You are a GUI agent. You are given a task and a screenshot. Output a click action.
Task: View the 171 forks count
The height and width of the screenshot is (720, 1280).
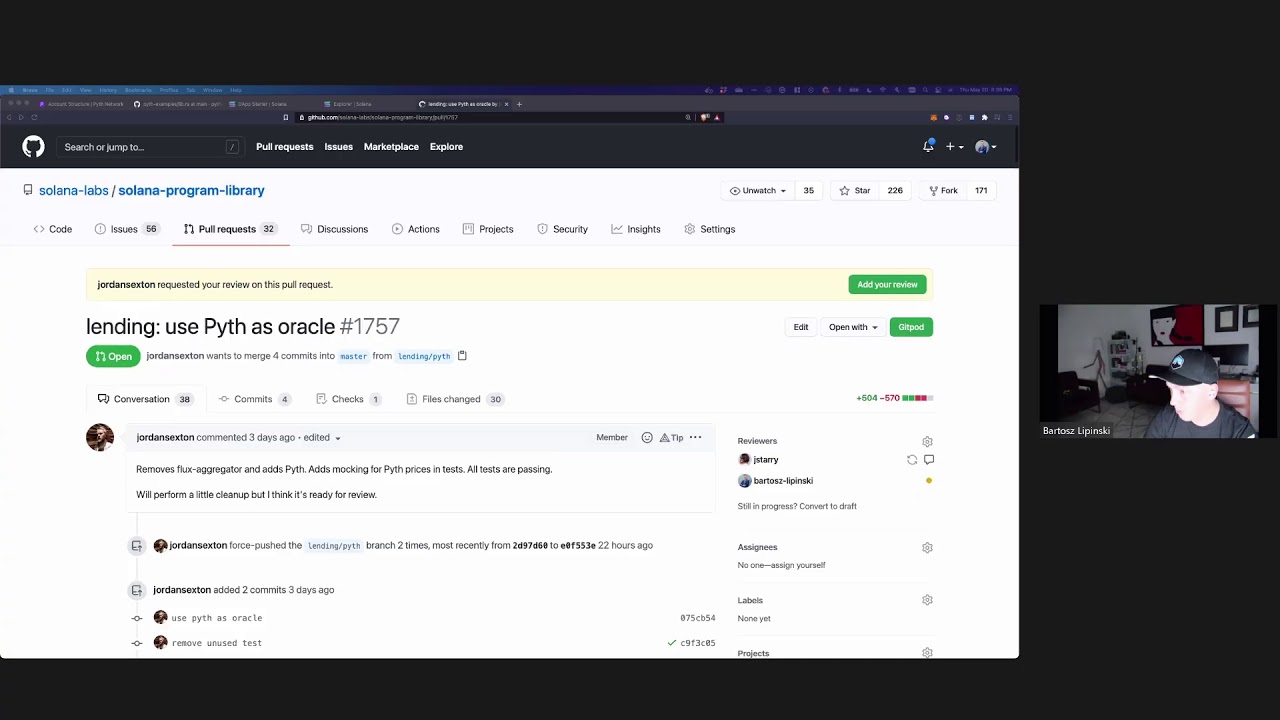click(981, 190)
